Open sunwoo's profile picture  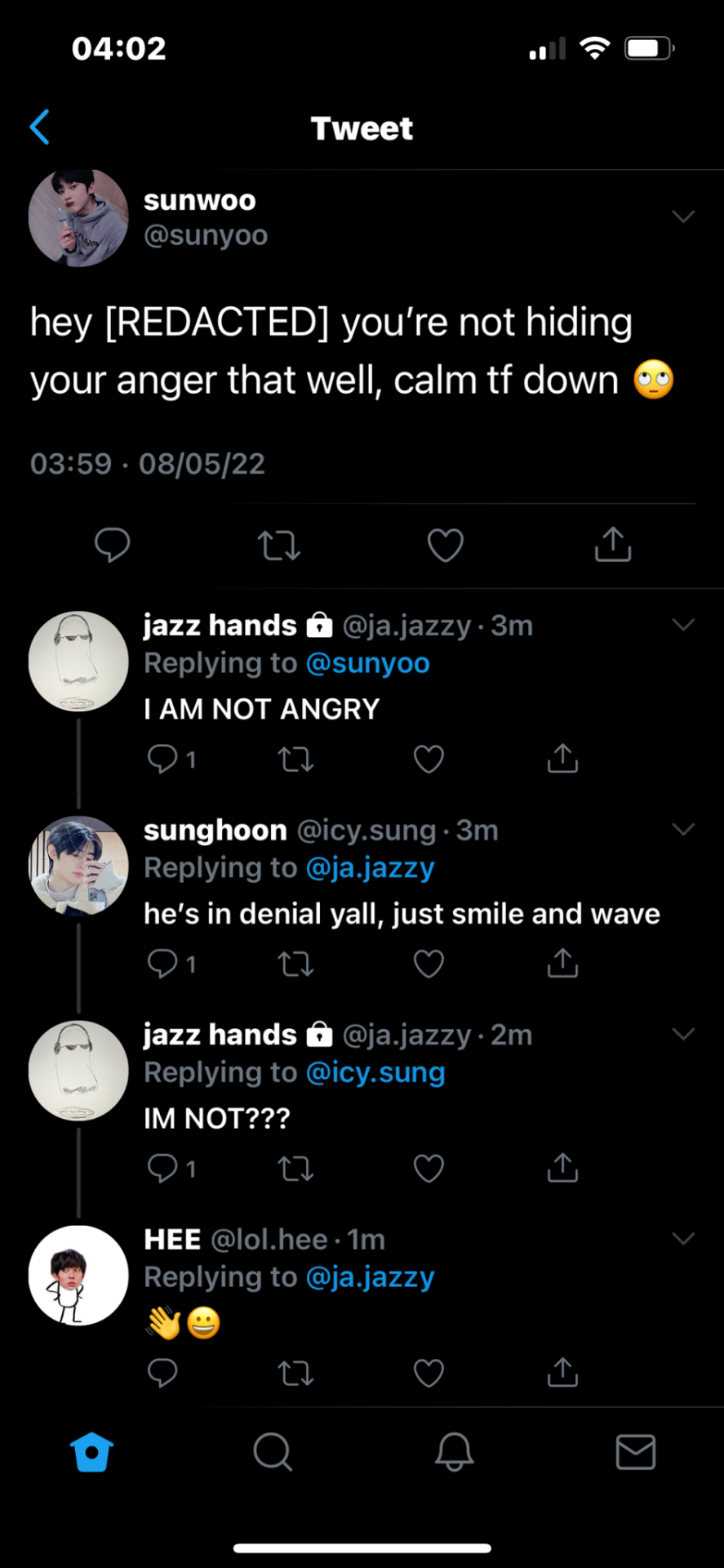pyautogui.click(x=78, y=218)
